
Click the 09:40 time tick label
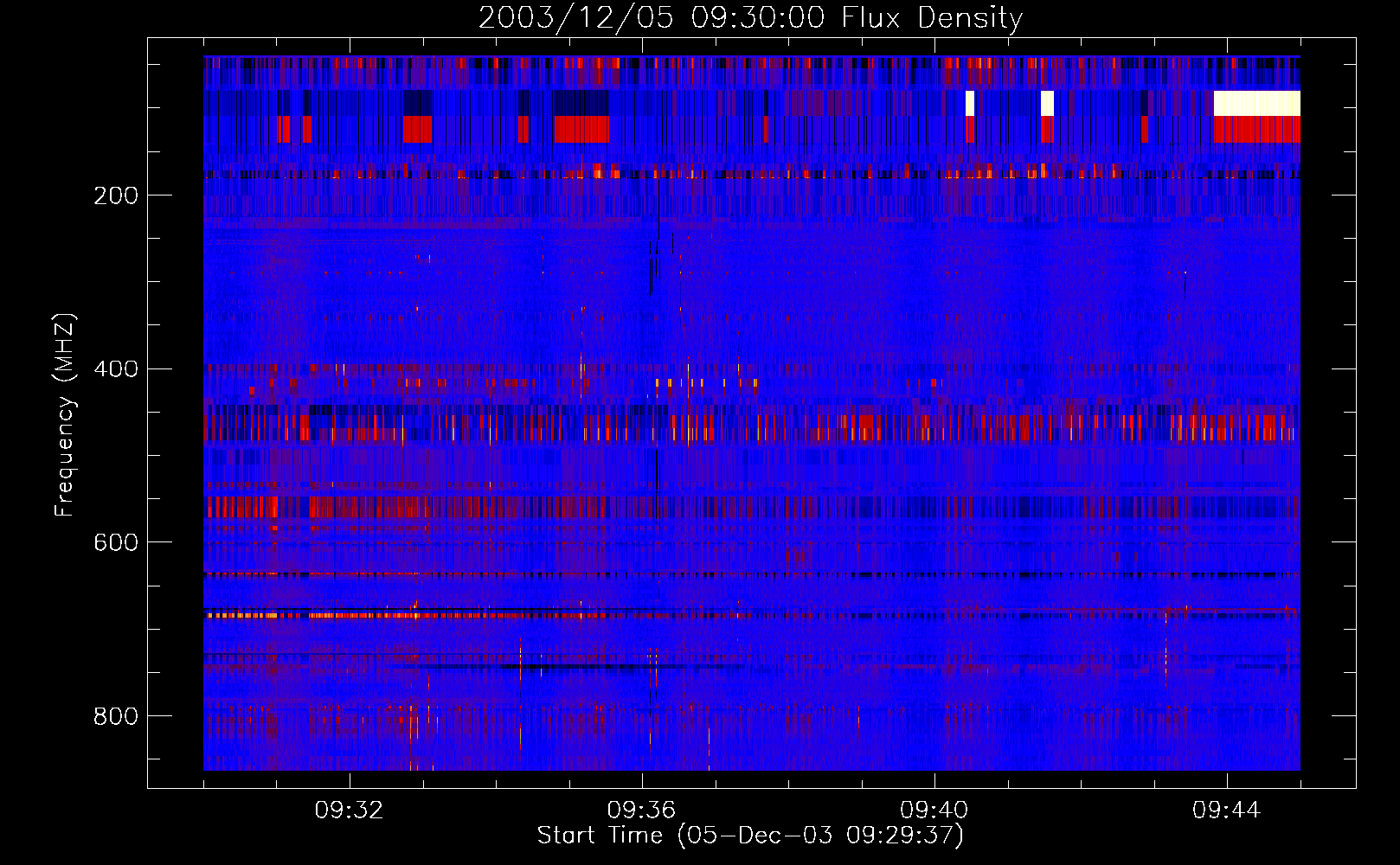tap(934, 811)
